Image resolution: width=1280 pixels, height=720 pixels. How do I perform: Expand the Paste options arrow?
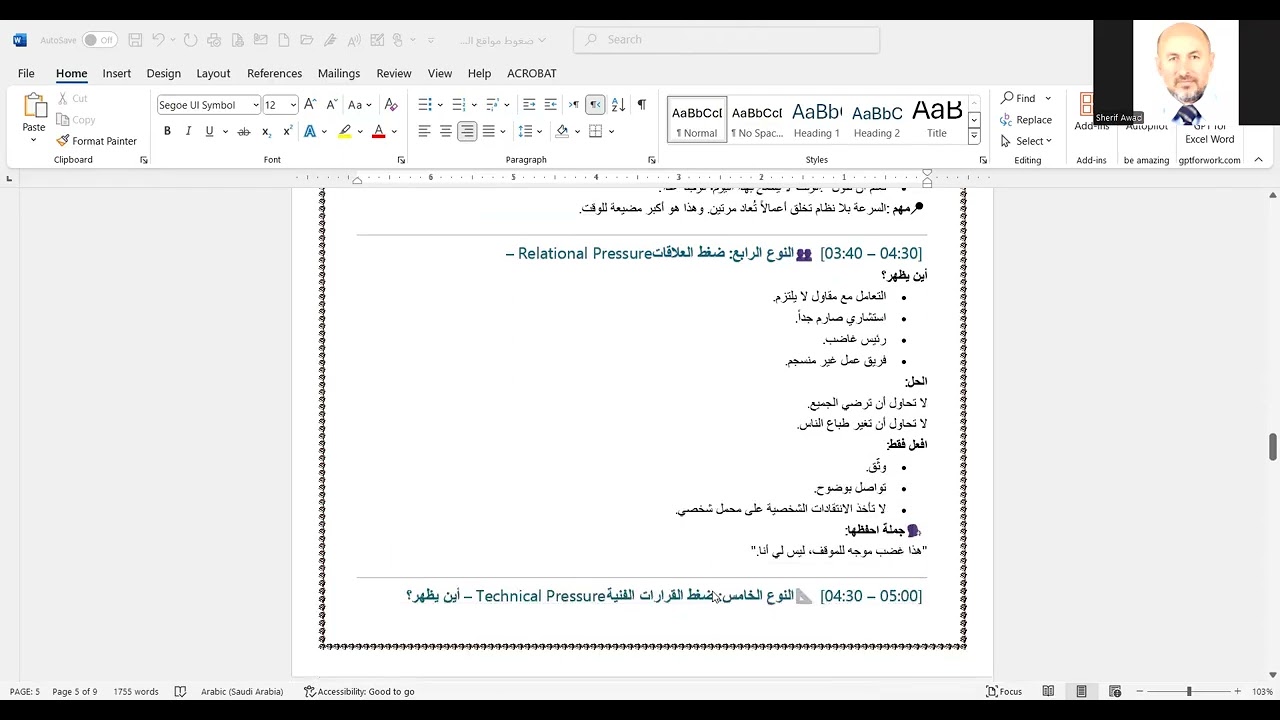coord(34,139)
